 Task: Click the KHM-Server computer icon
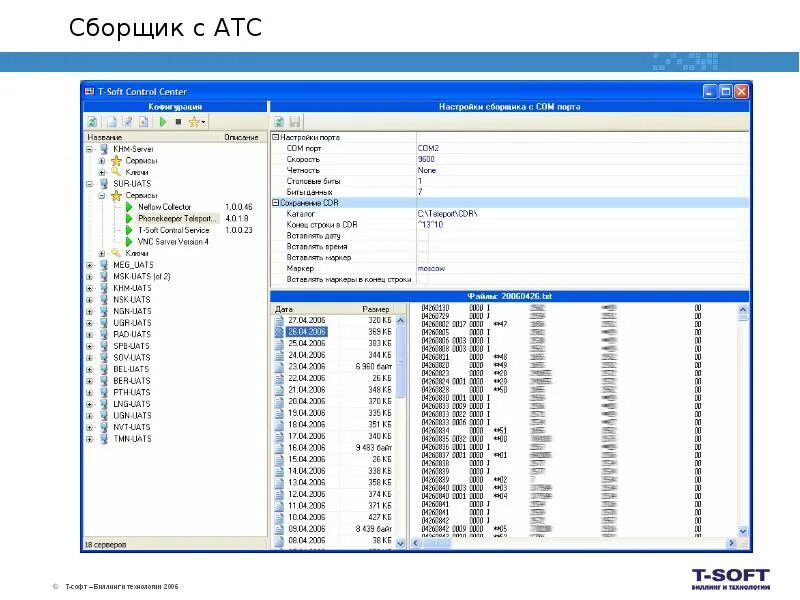[104, 149]
